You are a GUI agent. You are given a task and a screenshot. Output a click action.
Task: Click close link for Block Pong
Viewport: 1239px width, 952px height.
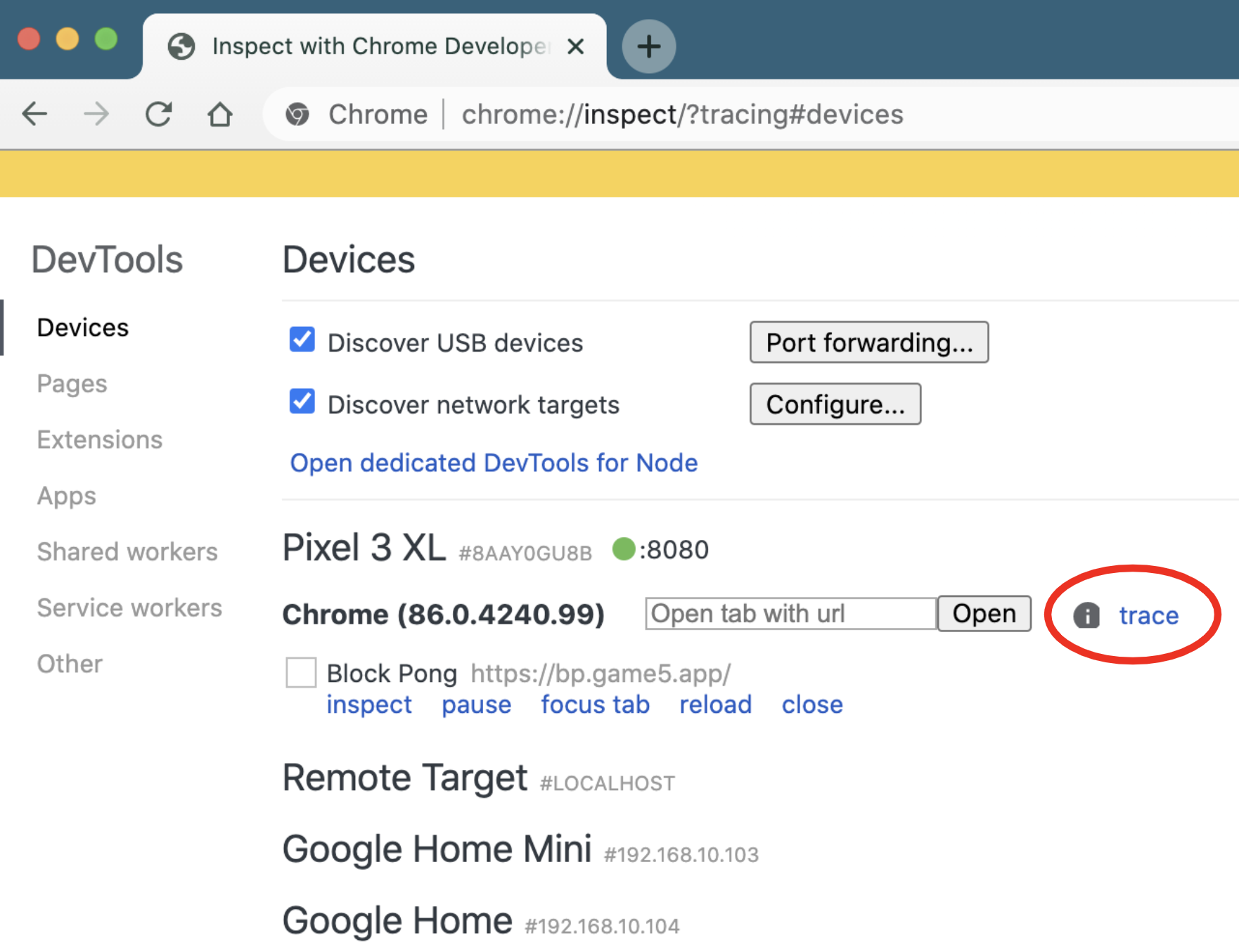(812, 704)
